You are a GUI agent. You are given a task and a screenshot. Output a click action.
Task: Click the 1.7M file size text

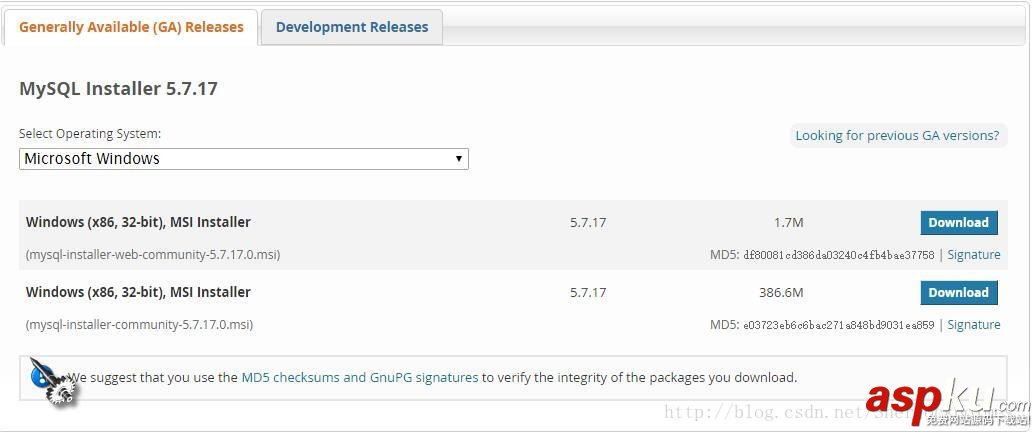pyautogui.click(x=788, y=223)
